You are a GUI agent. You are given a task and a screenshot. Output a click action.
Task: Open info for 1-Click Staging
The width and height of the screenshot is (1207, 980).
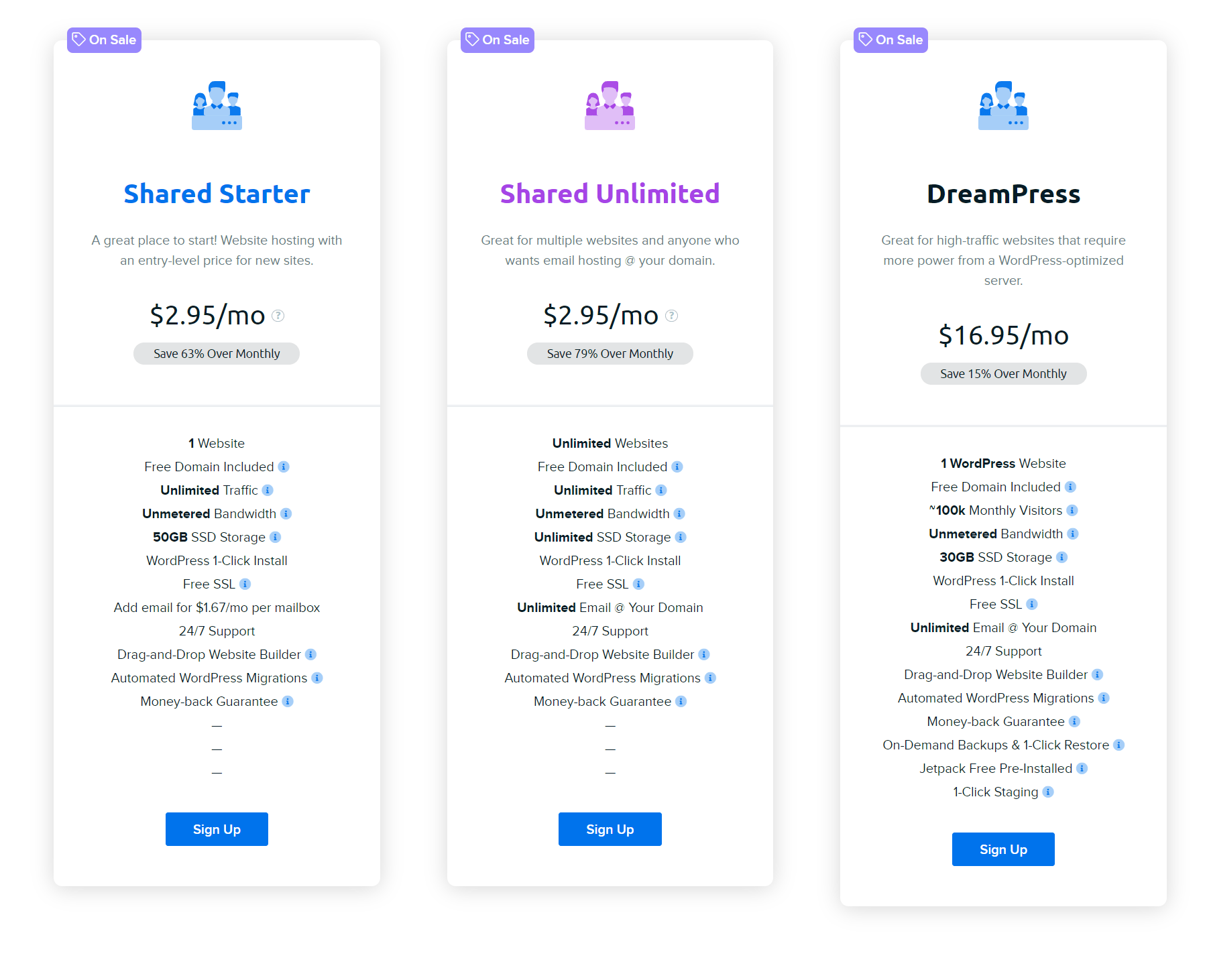1049,792
